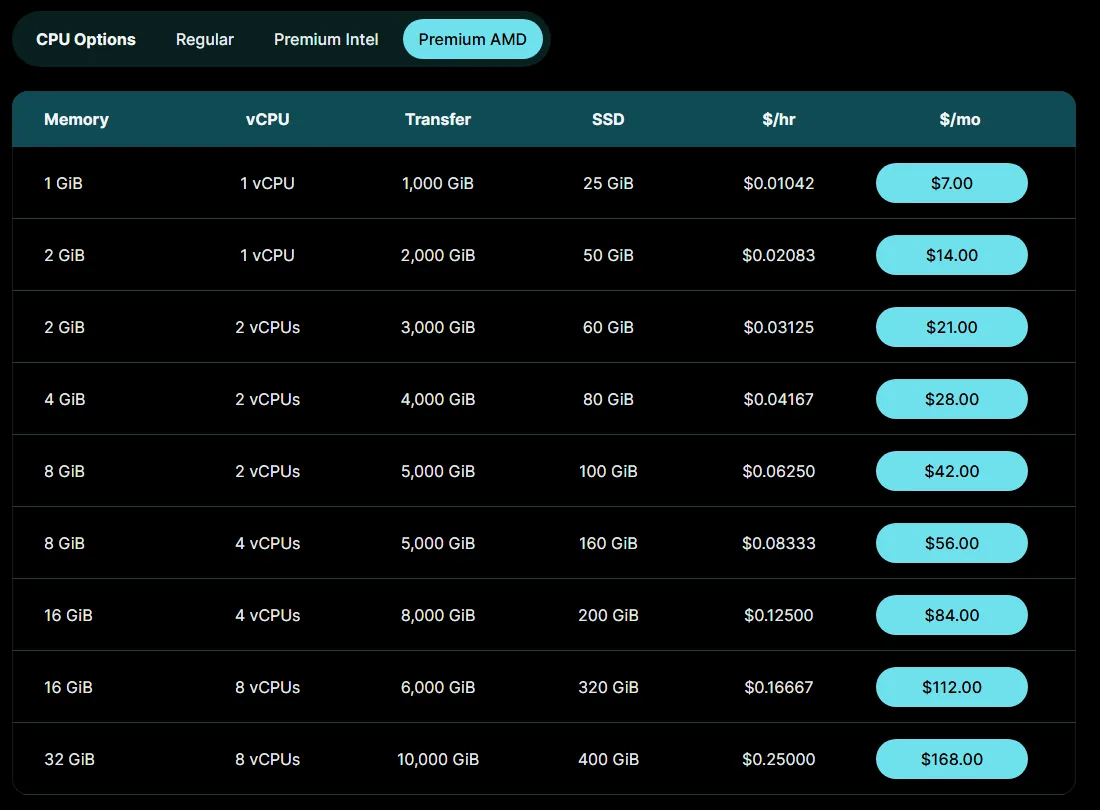Viewport: 1100px width, 810px height.
Task: Click the $14.00 monthly price button
Action: (951, 255)
